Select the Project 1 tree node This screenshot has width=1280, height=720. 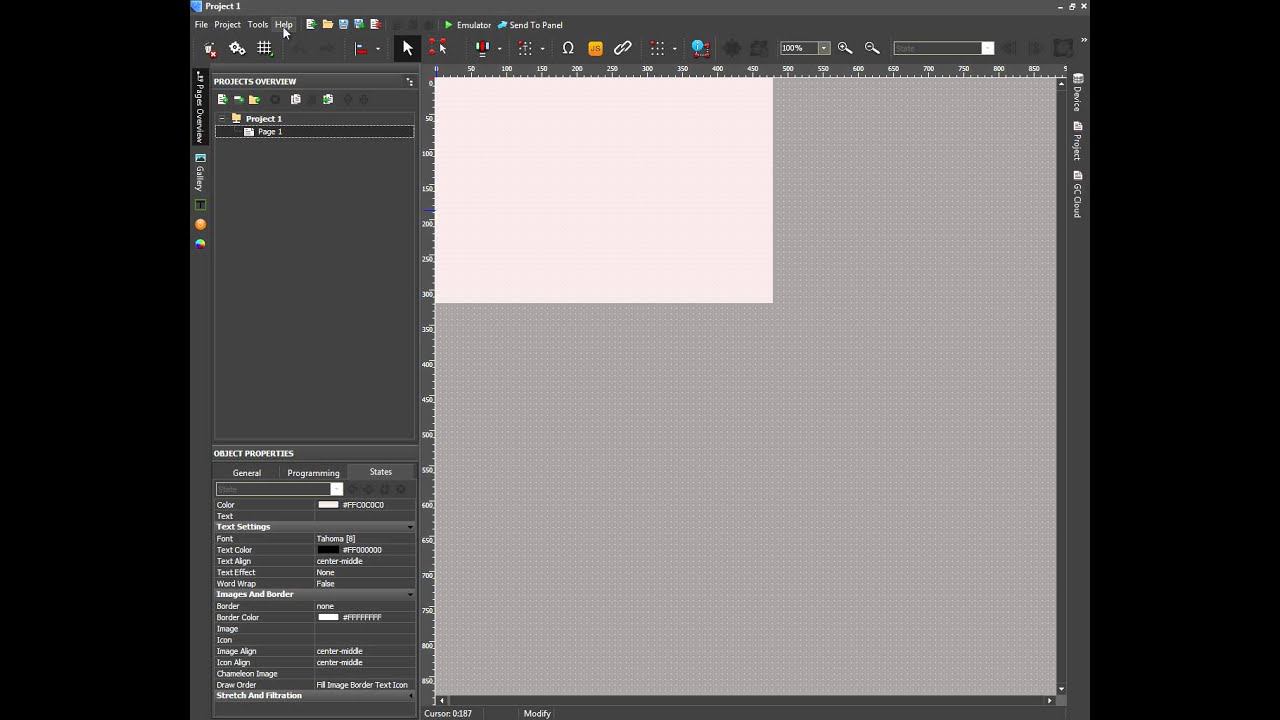click(264, 119)
